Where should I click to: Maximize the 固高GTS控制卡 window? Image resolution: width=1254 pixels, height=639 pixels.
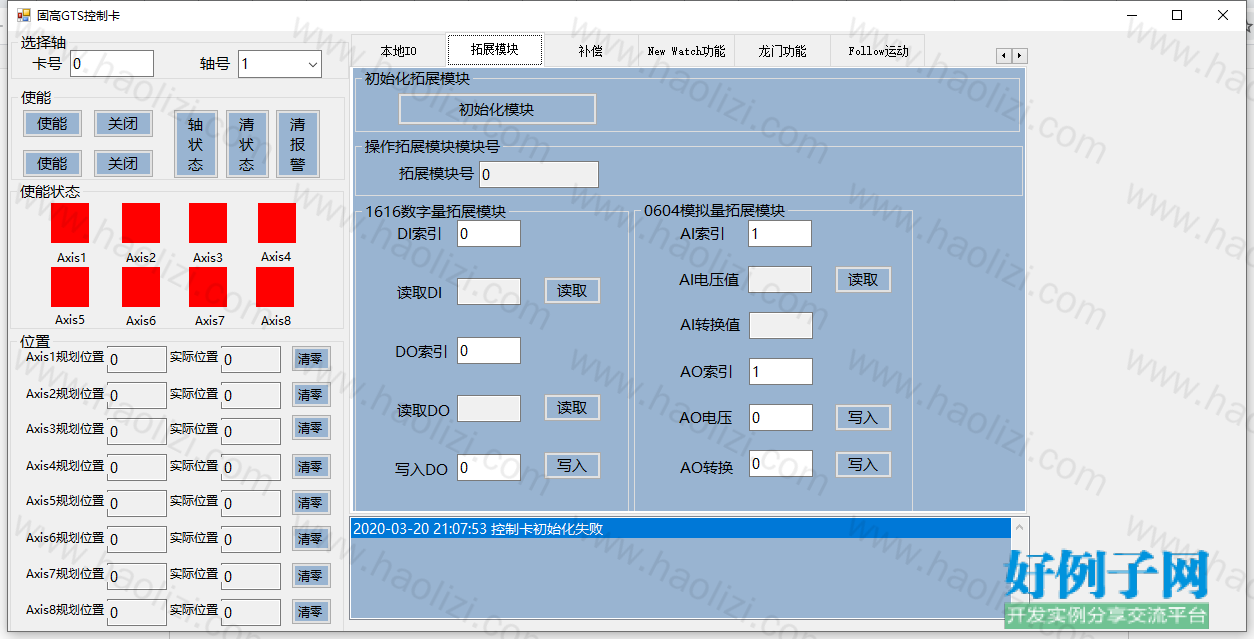1177,15
